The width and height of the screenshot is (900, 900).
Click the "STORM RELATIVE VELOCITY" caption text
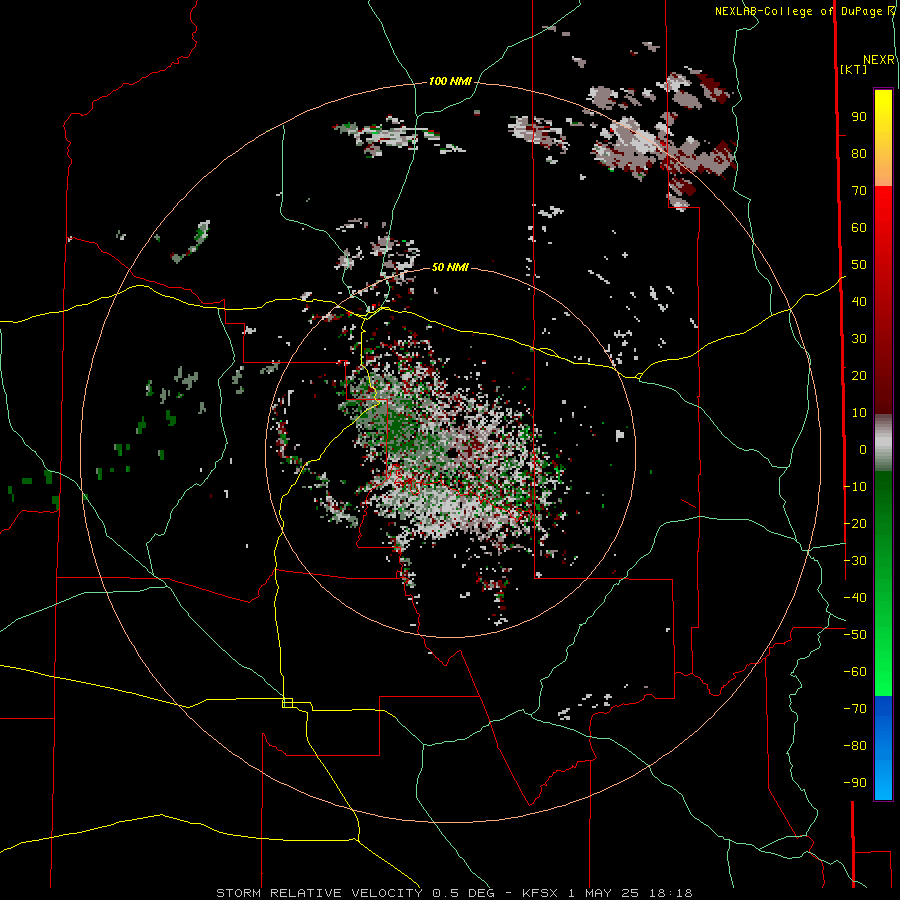point(319,893)
